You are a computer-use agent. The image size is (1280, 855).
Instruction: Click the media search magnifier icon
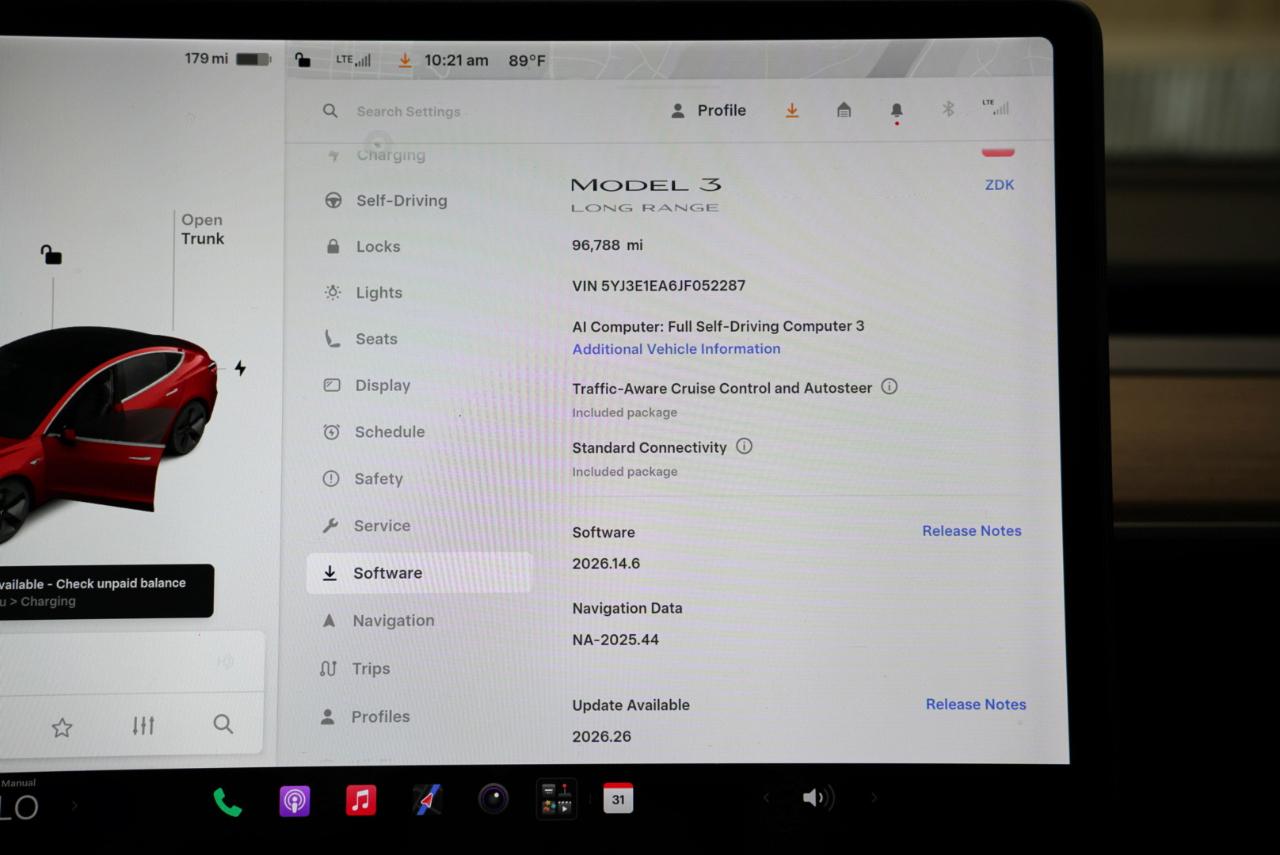coord(223,724)
